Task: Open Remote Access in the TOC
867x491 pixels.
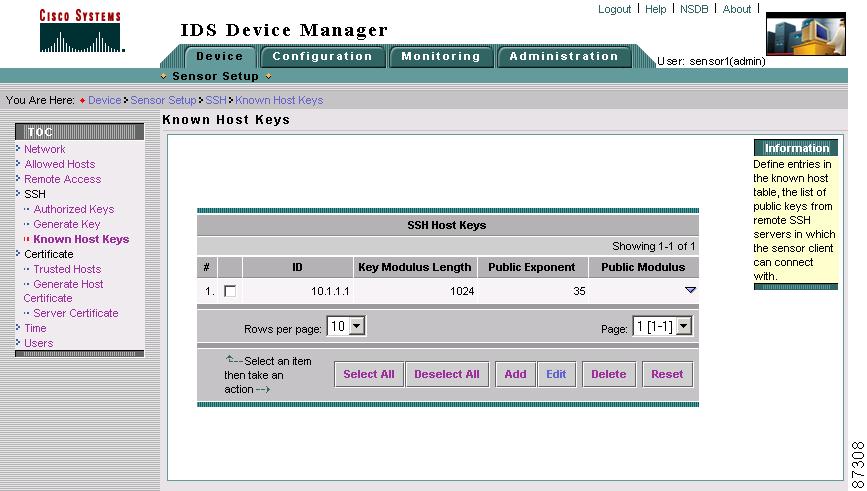Action: click(62, 179)
